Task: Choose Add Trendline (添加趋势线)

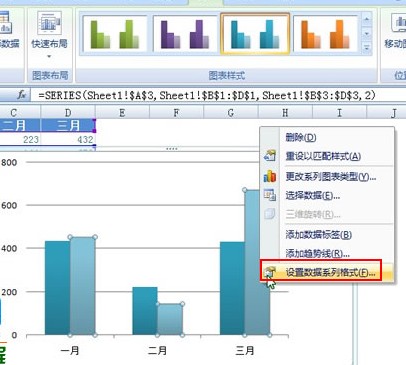Action: 318,254
